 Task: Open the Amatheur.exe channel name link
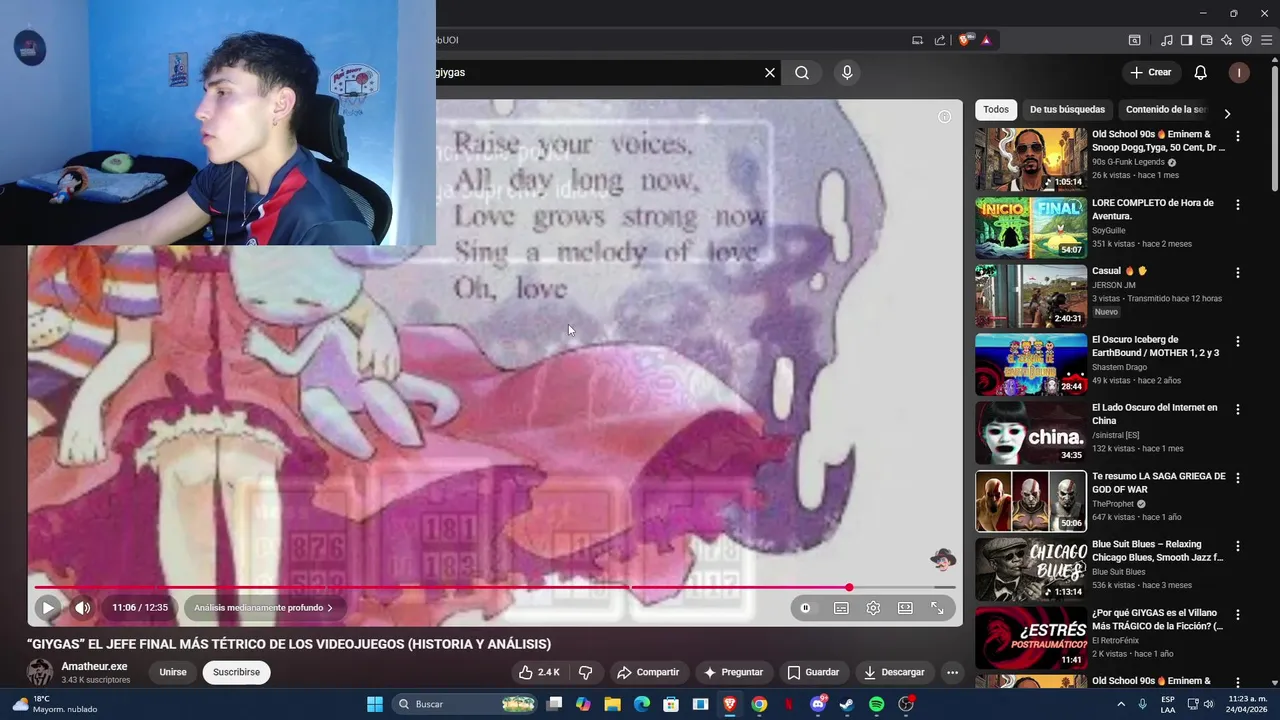click(94, 666)
